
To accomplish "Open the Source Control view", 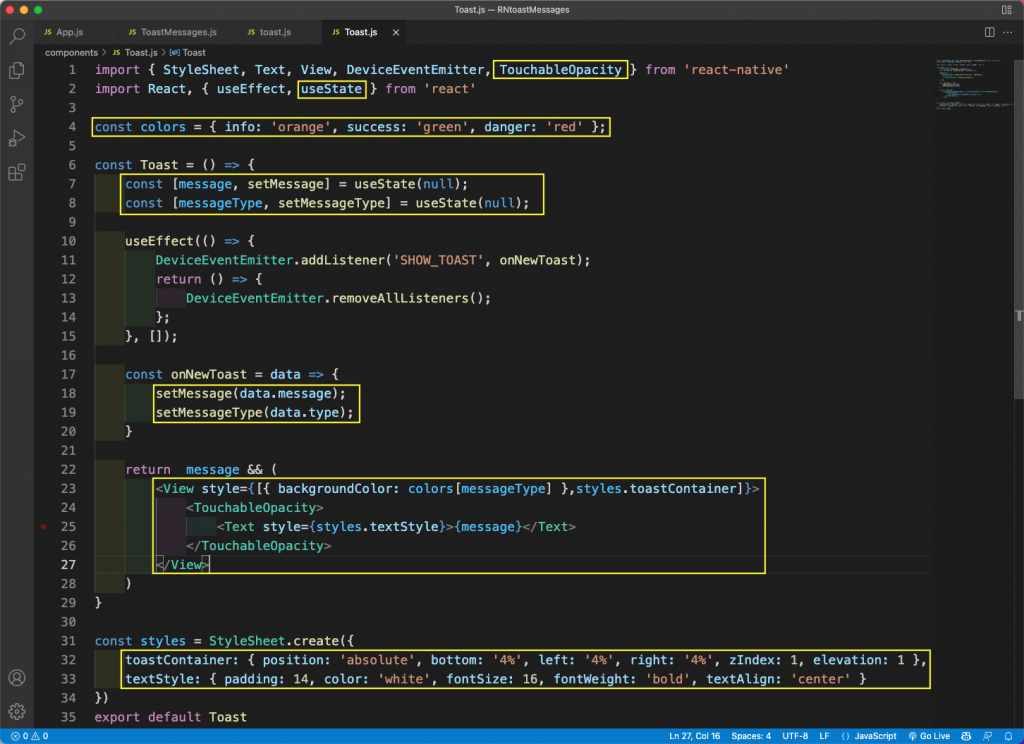I will coord(17,105).
